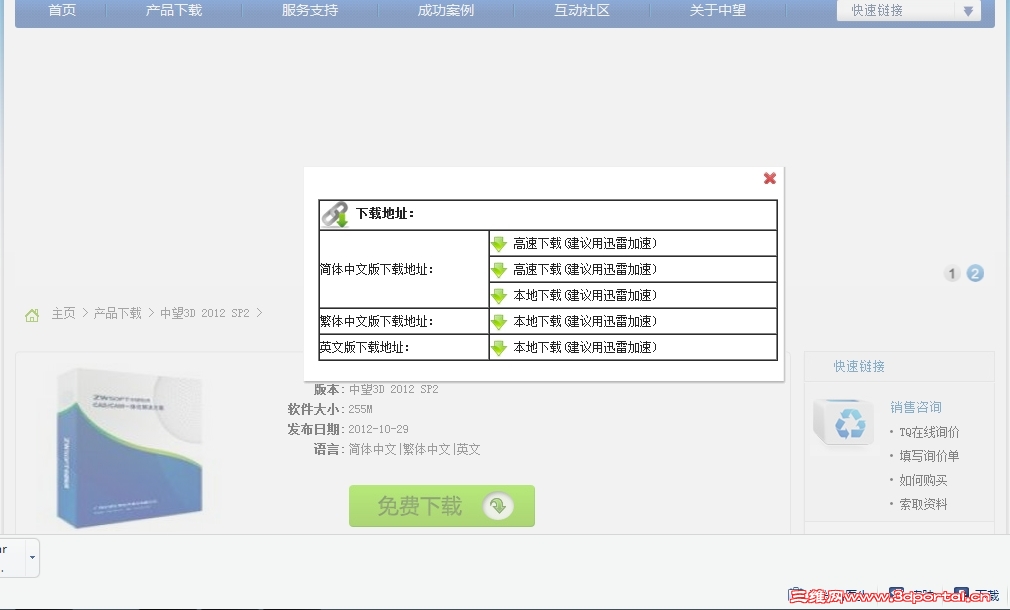Click the home icon in breadcrumb
The image size is (1010, 610).
pyautogui.click(x=32, y=315)
